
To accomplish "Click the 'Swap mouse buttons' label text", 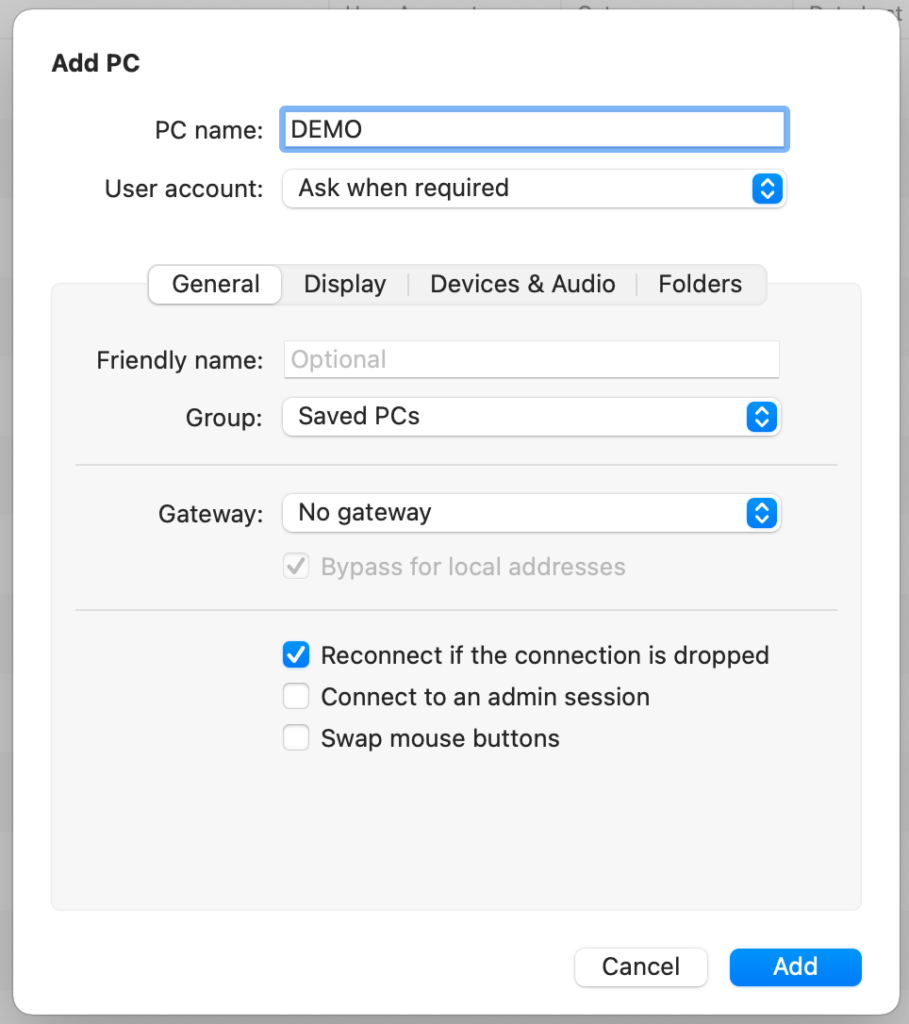I will (x=440, y=739).
